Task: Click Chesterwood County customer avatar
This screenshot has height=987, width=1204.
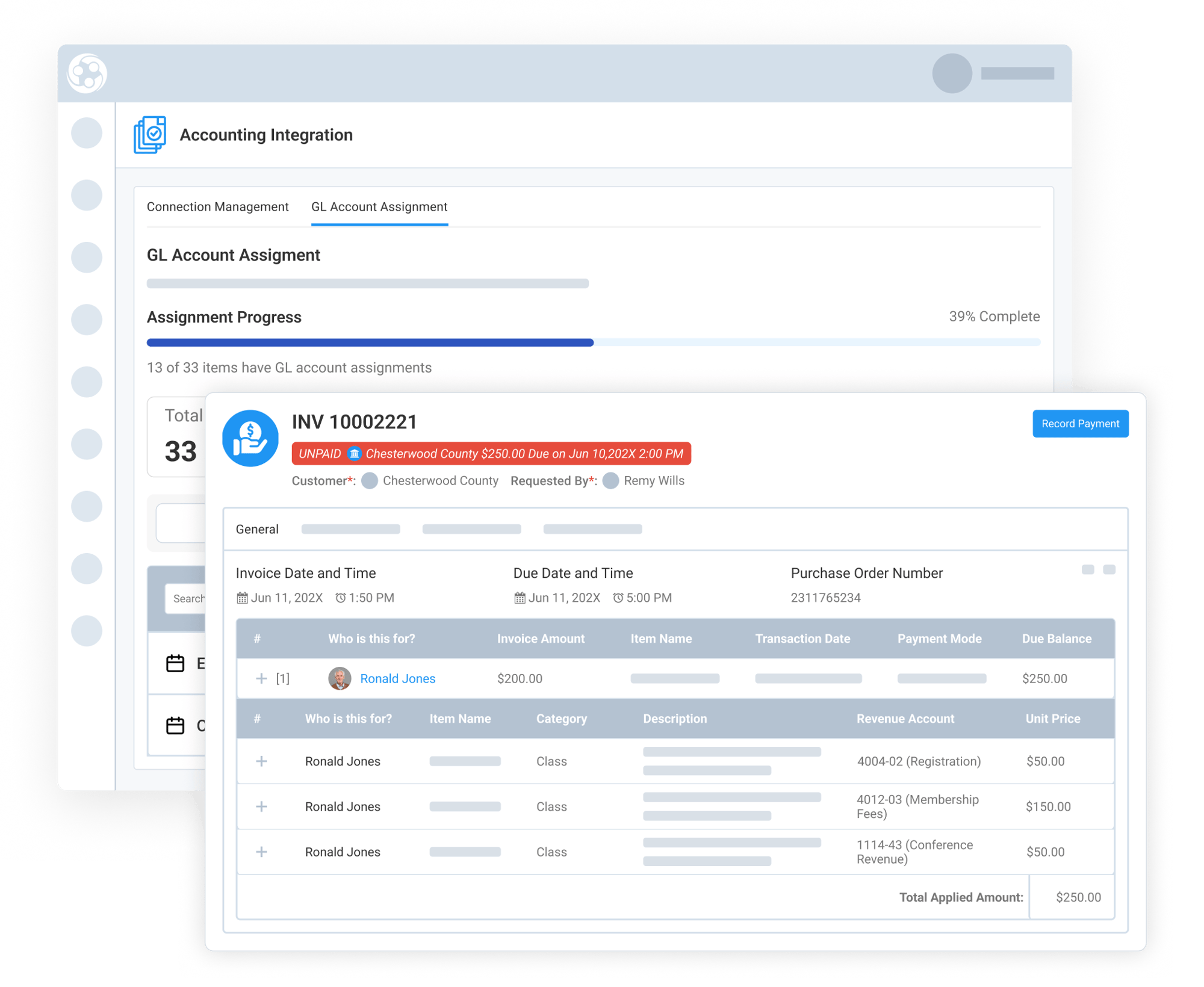Action: click(370, 481)
